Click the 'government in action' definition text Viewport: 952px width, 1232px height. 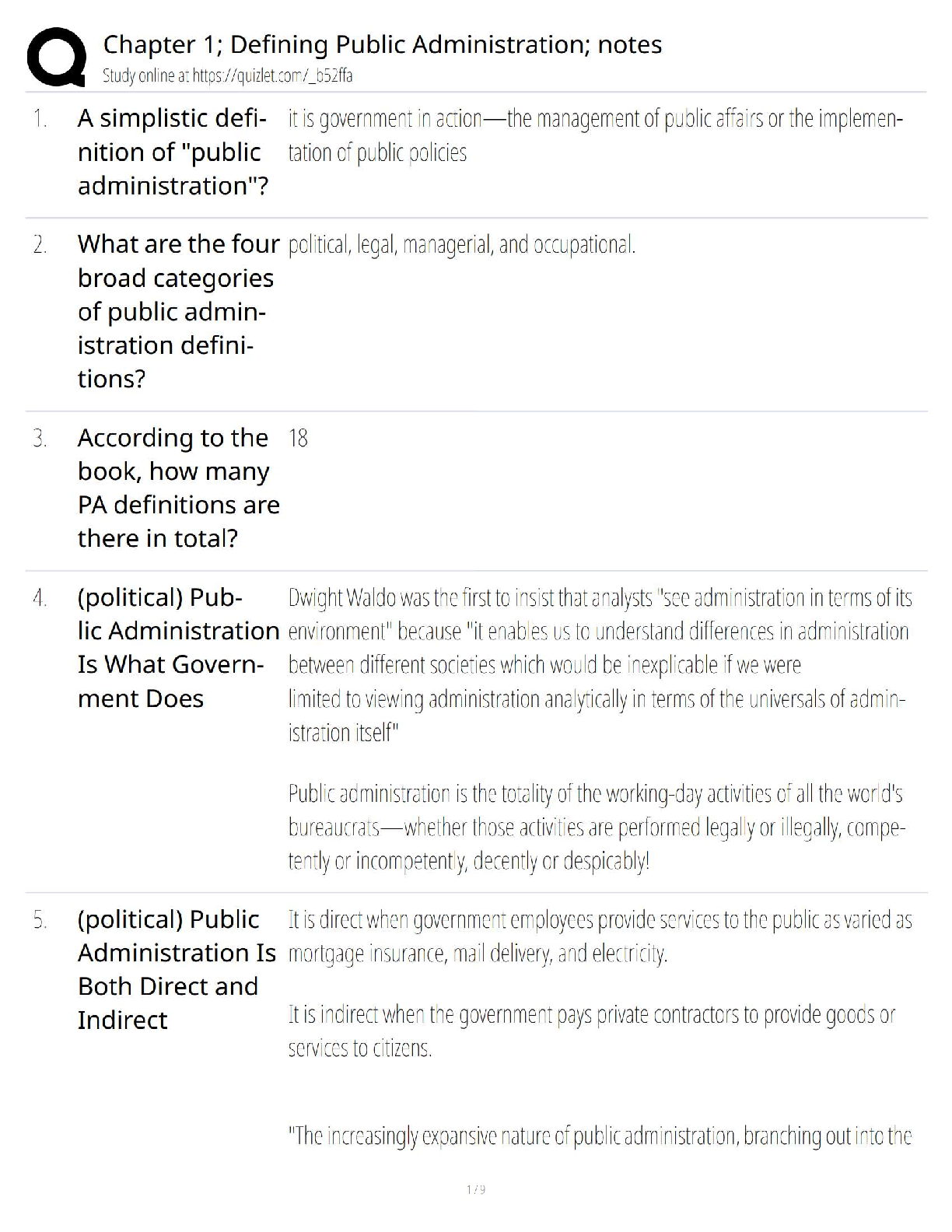pos(595,135)
